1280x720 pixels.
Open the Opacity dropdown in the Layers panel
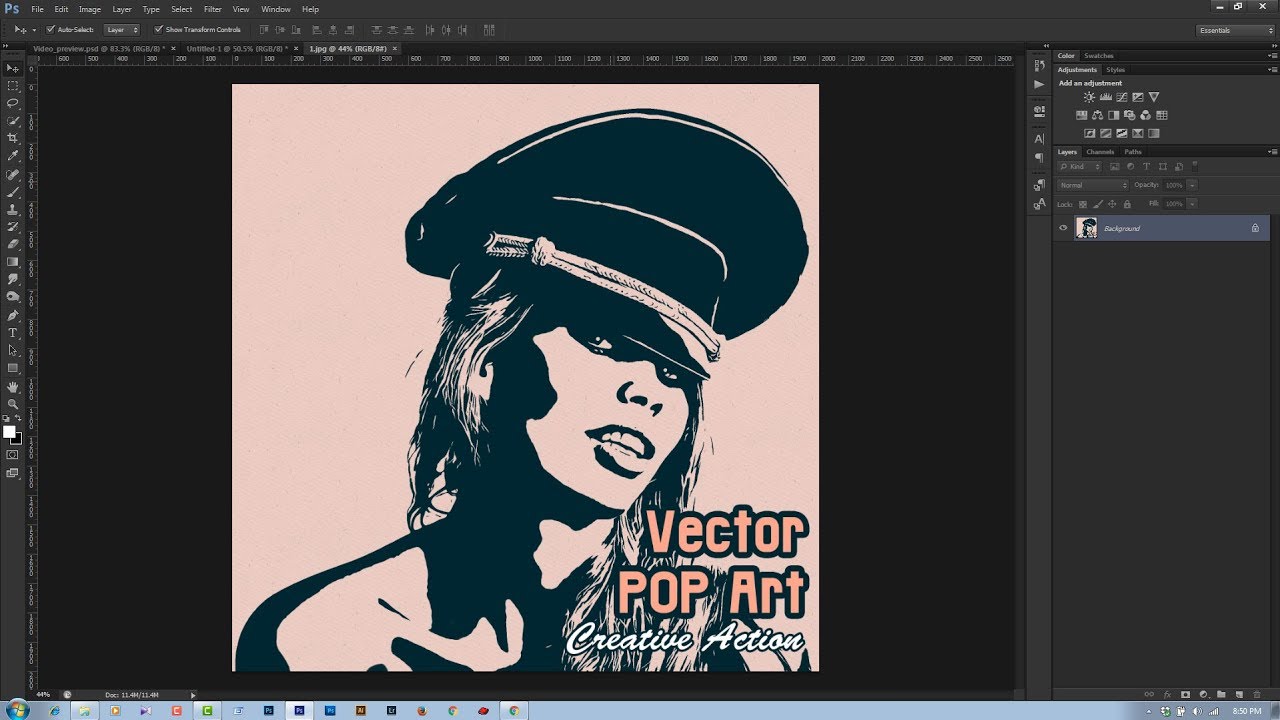1192,185
